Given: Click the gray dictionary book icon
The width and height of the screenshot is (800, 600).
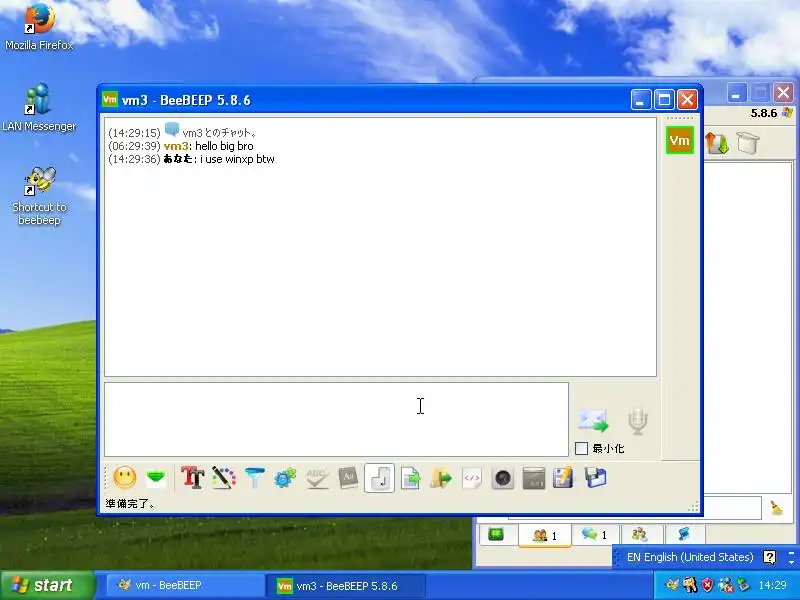Looking at the screenshot, I should pyautogui.click(x=348, y=478).
